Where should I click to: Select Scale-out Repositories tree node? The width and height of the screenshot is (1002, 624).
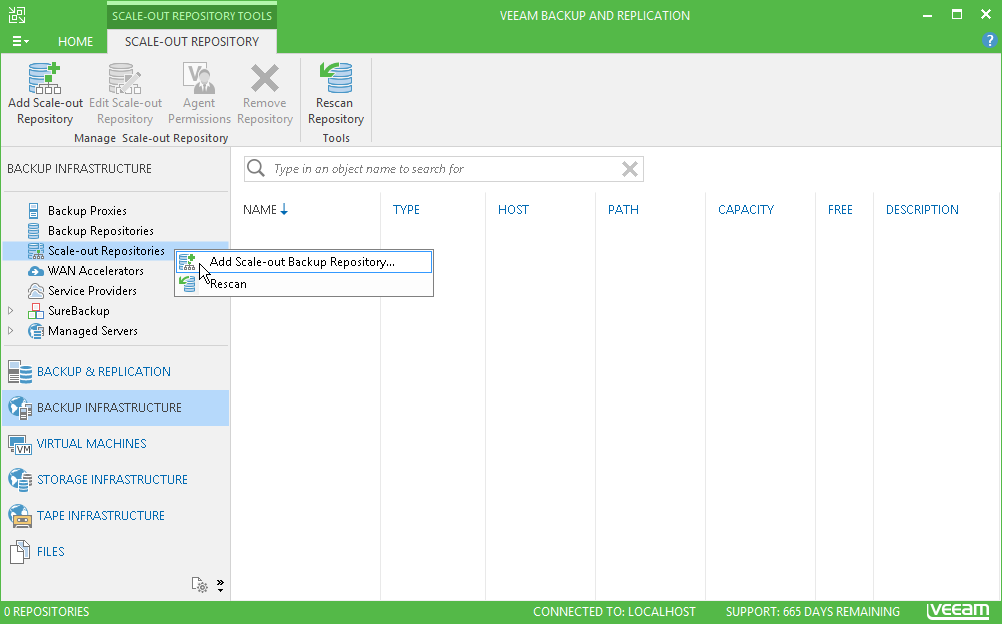pyautogui.click(x=106, y=251)
